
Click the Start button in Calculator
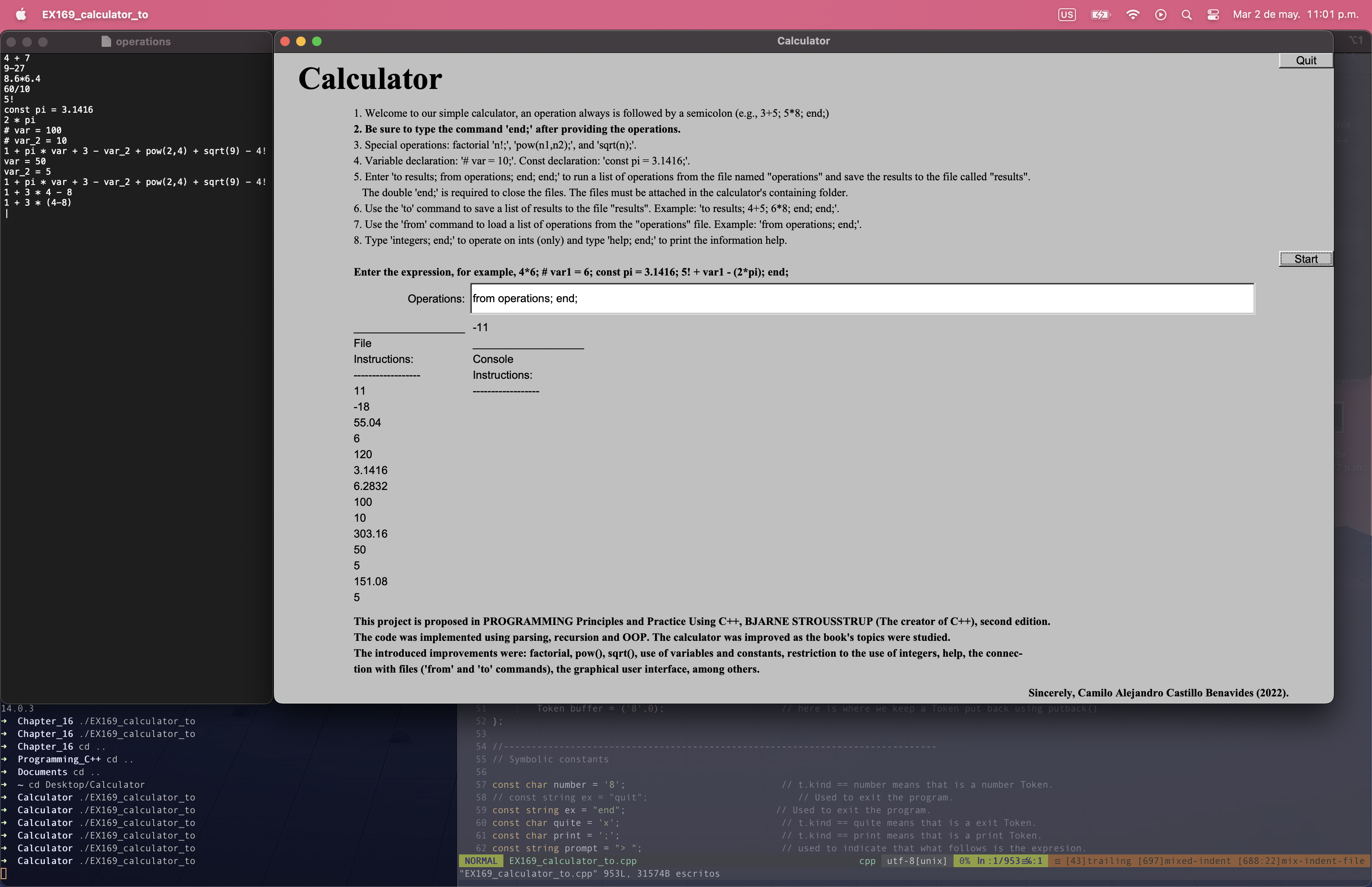(1305, 259)
